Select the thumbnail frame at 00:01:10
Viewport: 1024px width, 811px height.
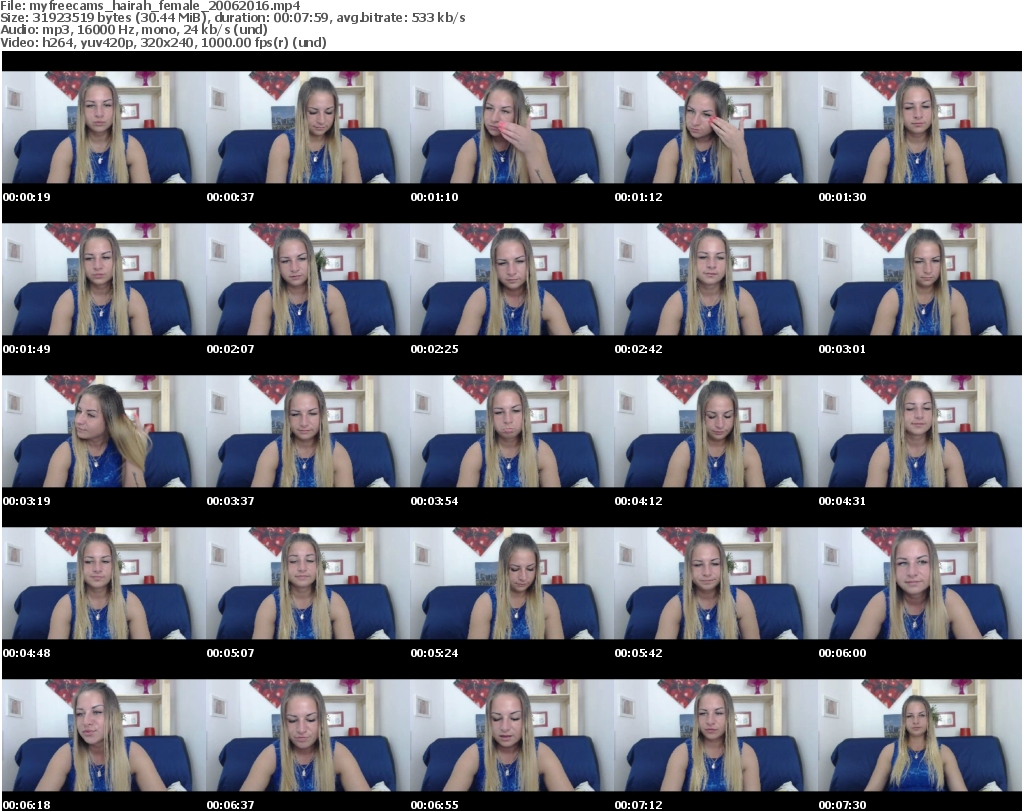(511, 127)
